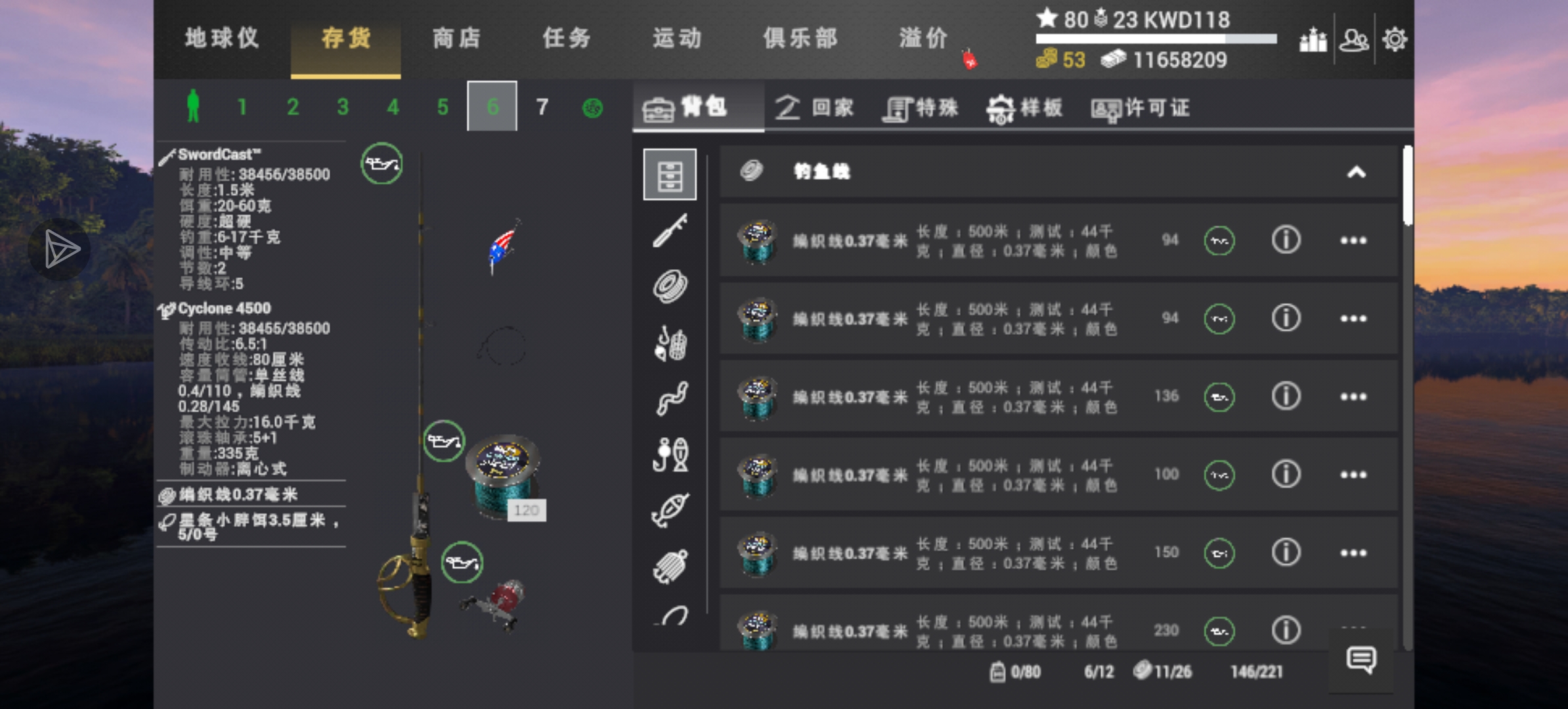
Task: Select the fishing rod category icon
Action: tap(670, 230)
